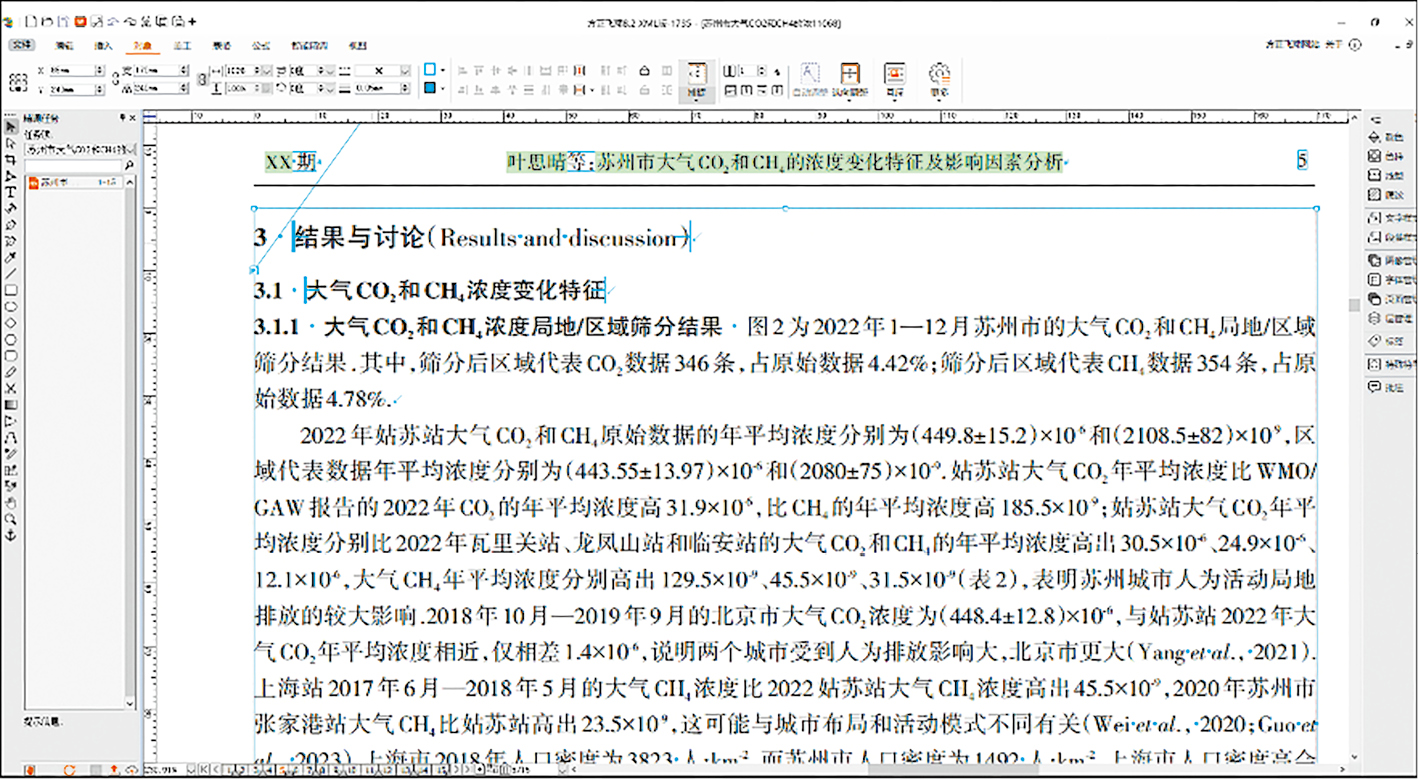This screenshot has width=1418, height=780.
Task: Select the gradient tool in toolbox
Action: (11, 404)
